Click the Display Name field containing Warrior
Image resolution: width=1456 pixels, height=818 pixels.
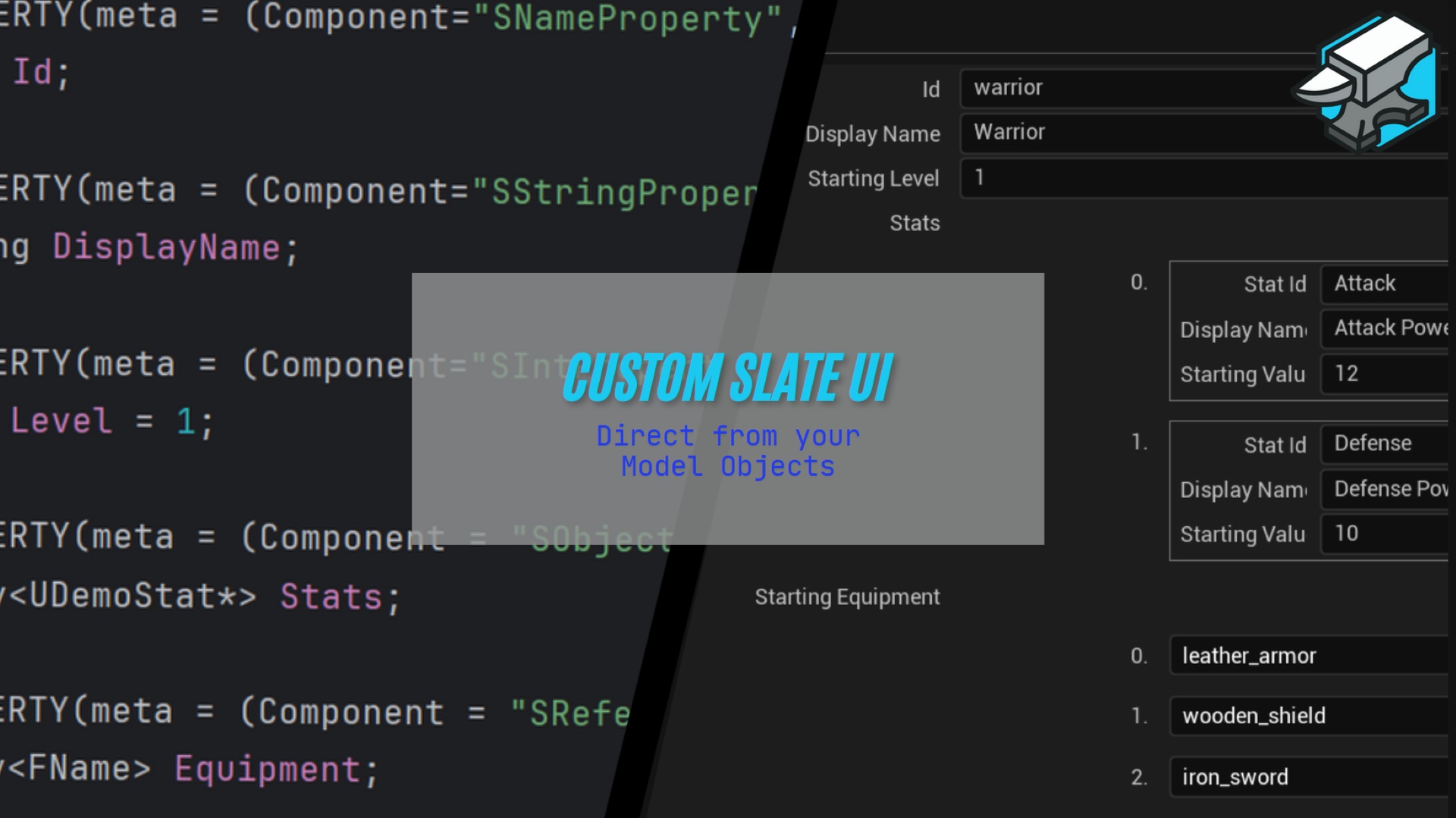tap(1204, 133)
